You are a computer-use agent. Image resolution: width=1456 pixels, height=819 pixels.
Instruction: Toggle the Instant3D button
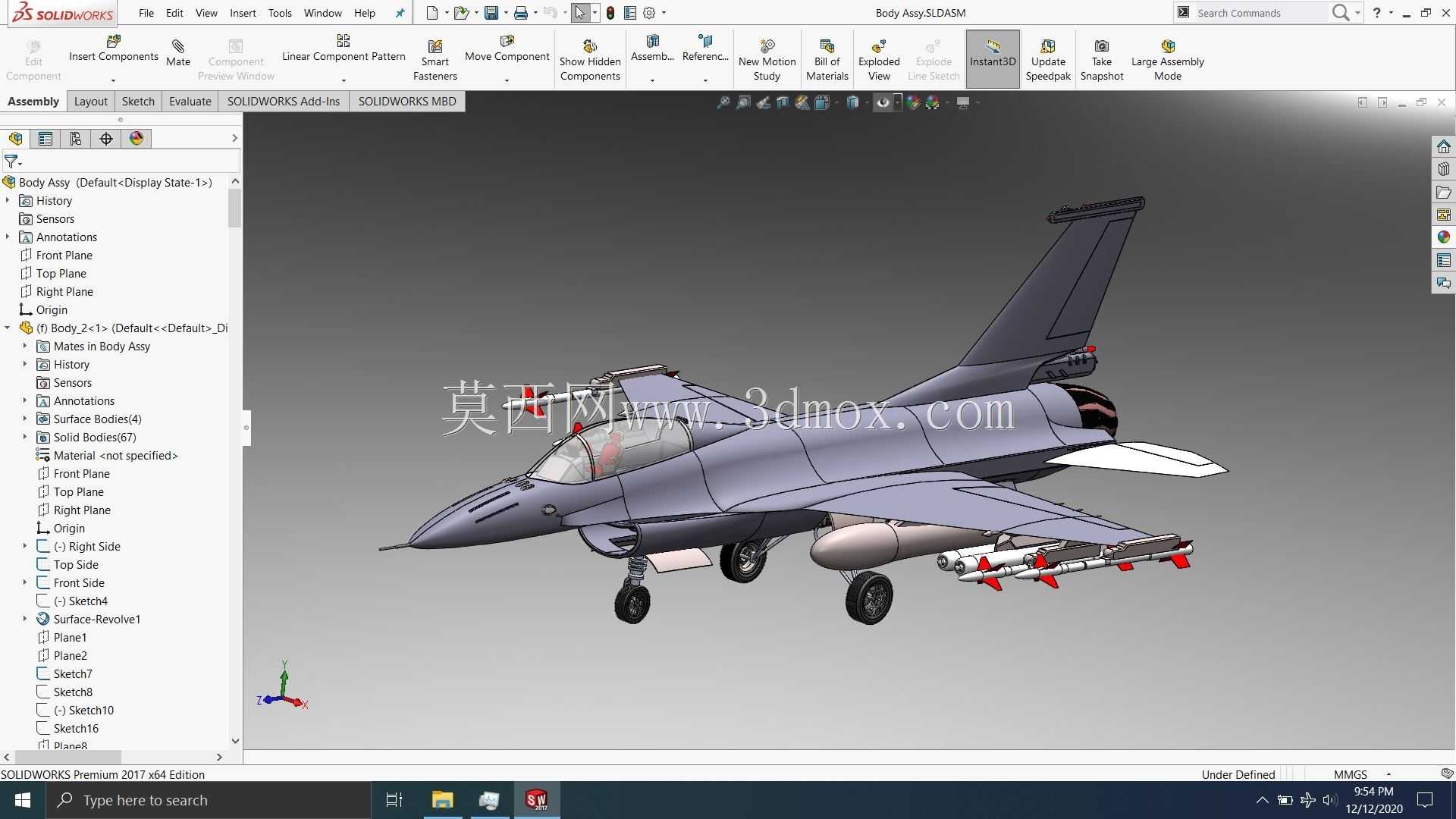pyautogui.click(x=993, y=59)
